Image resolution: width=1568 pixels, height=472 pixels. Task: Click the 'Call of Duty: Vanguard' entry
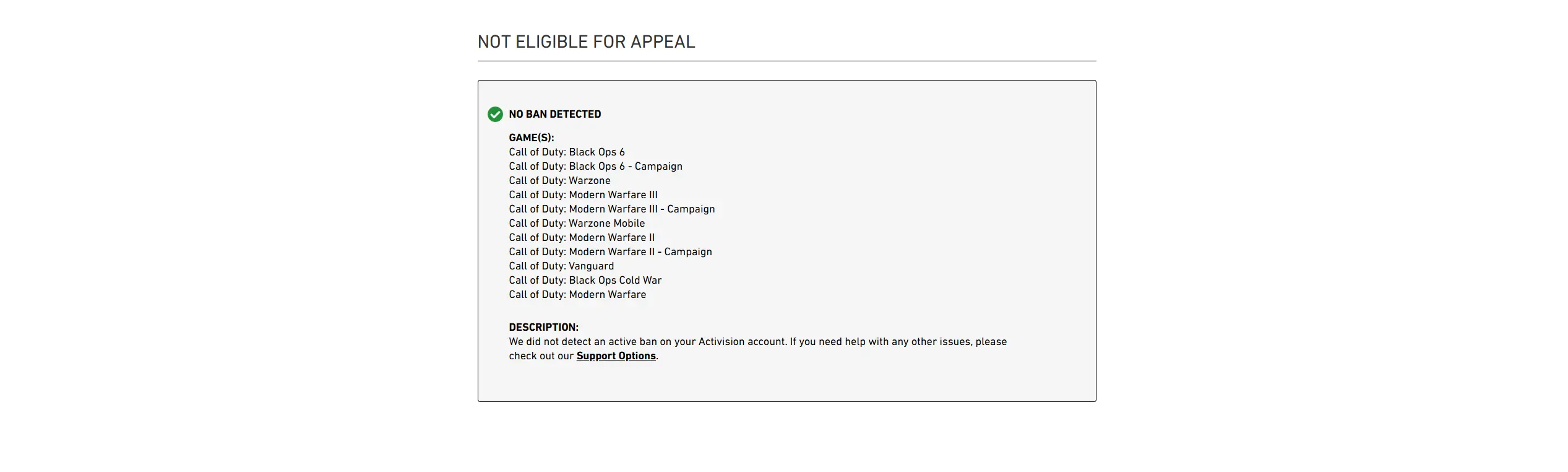561,266
